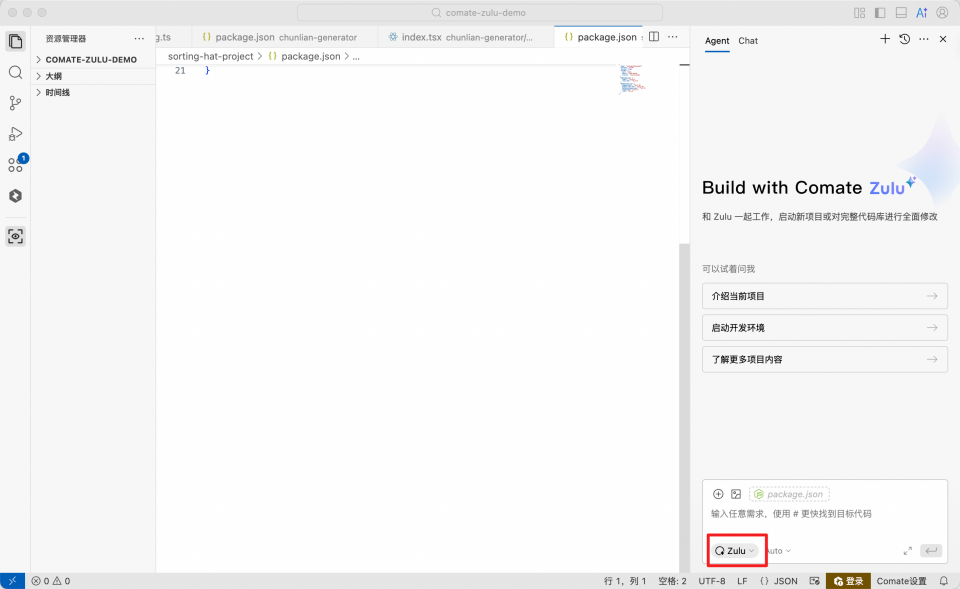Change indentation setting 空格: 2
Image resolution: width=960 pixels, height=589 pixels.
[672, 581]
